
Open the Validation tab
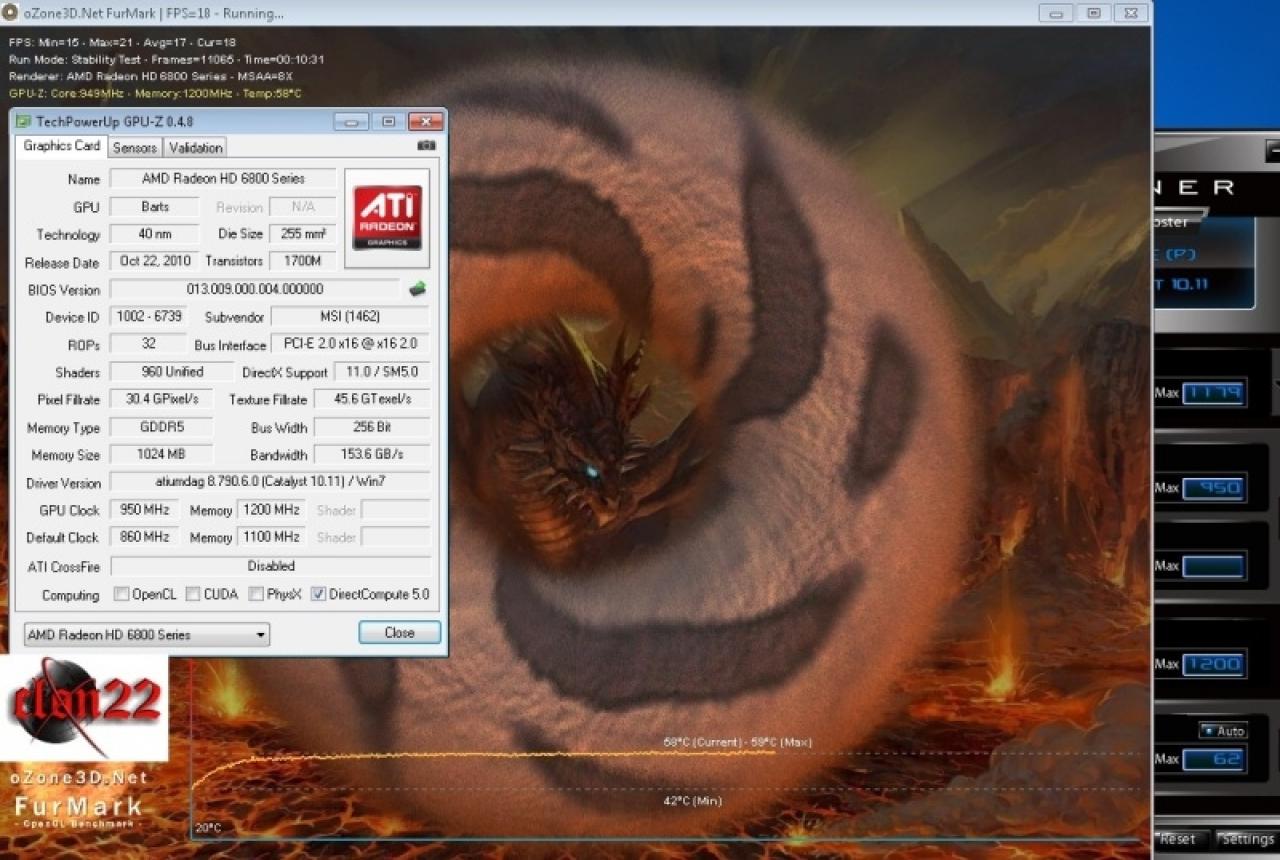[195, 148]
